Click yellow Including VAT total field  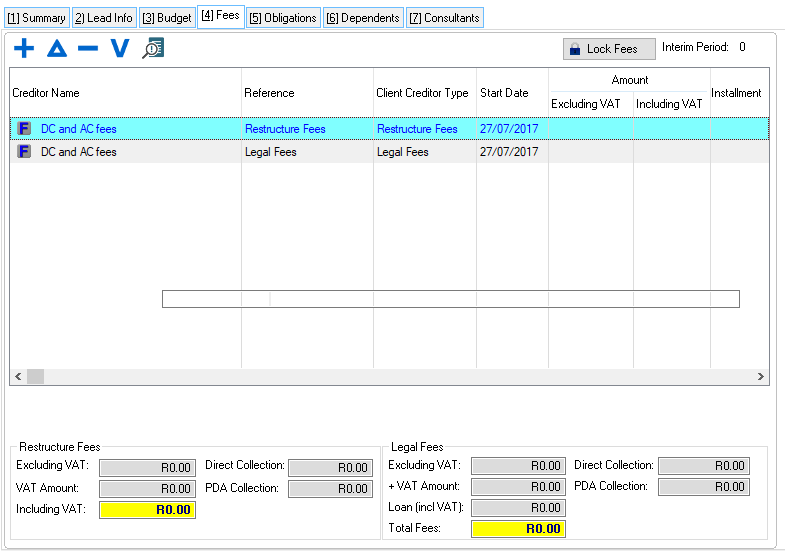coord(147,510)
